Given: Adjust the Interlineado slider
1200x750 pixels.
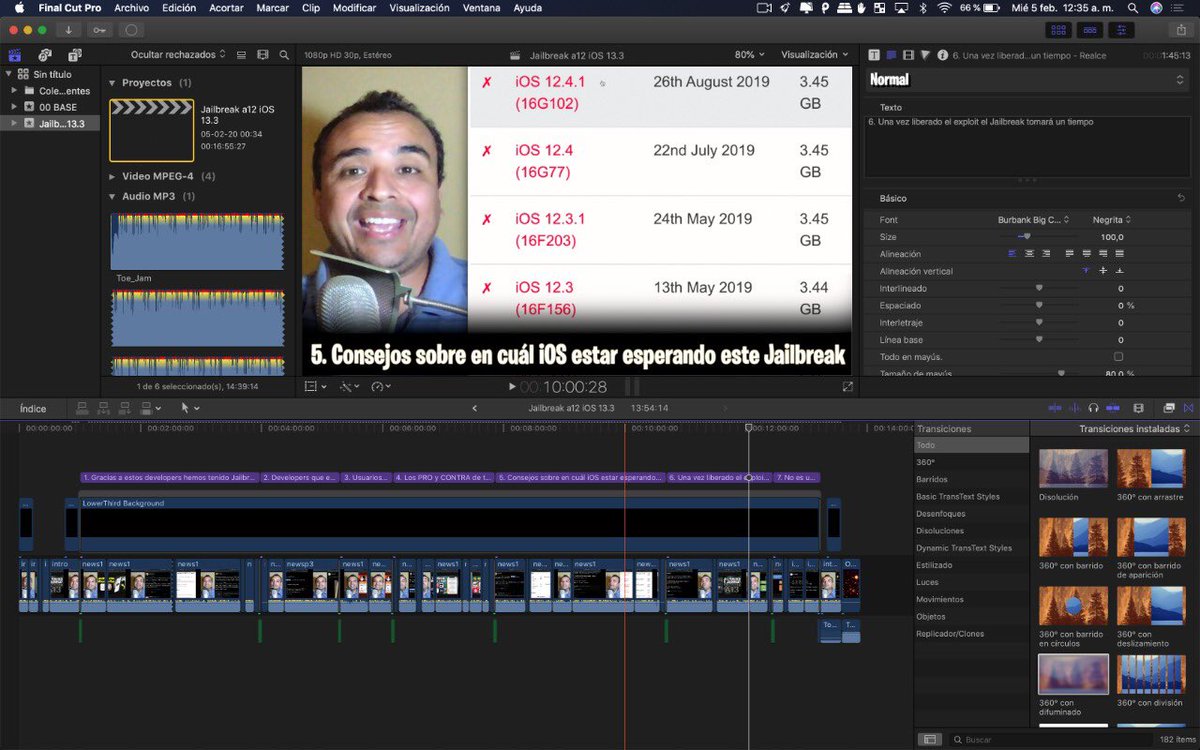Looking at the screenshot, I should (x=1041, y=288).
